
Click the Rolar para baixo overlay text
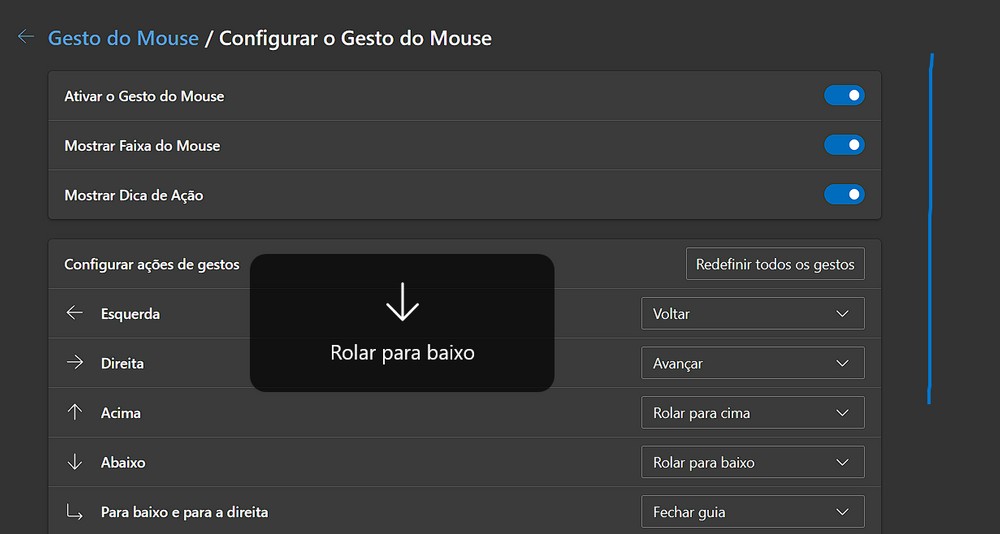coord(402,353)
